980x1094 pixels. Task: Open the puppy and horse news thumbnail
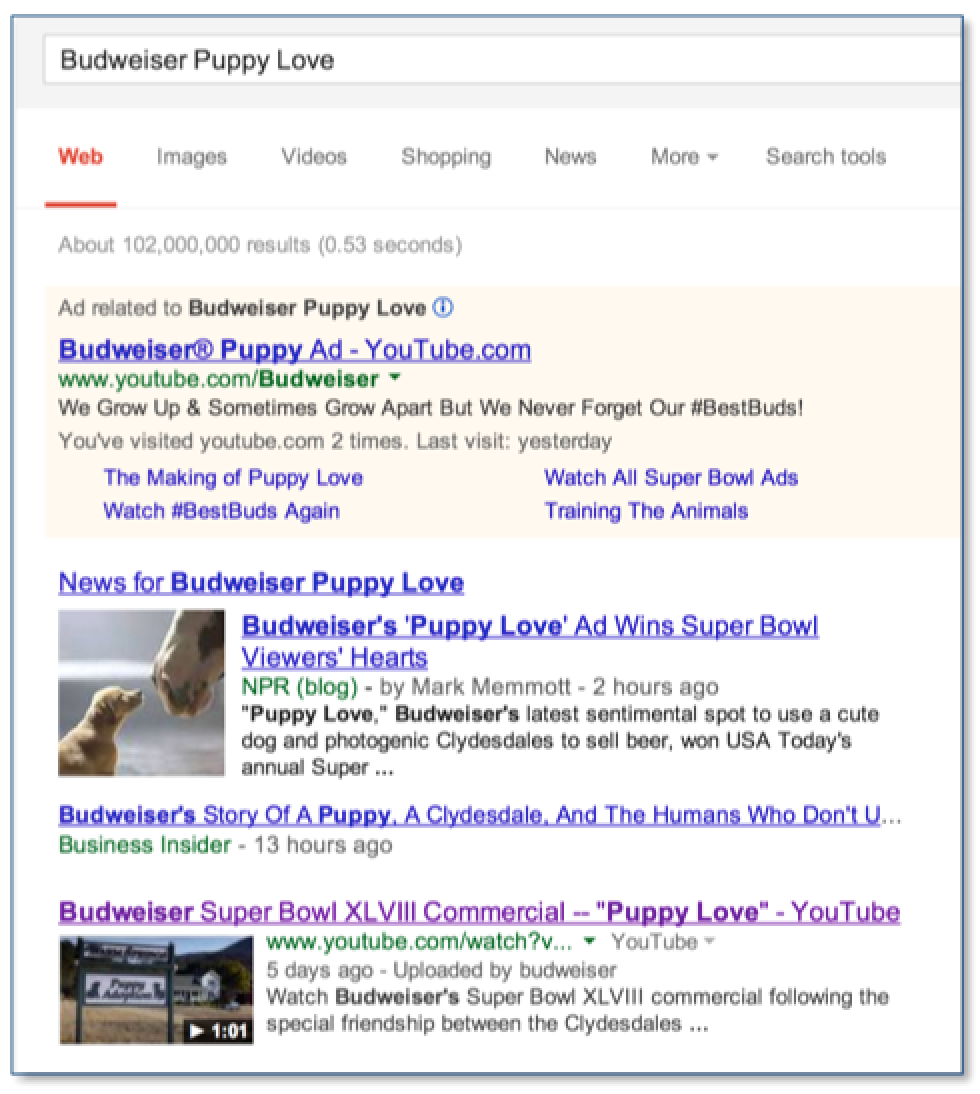[141, 692]
